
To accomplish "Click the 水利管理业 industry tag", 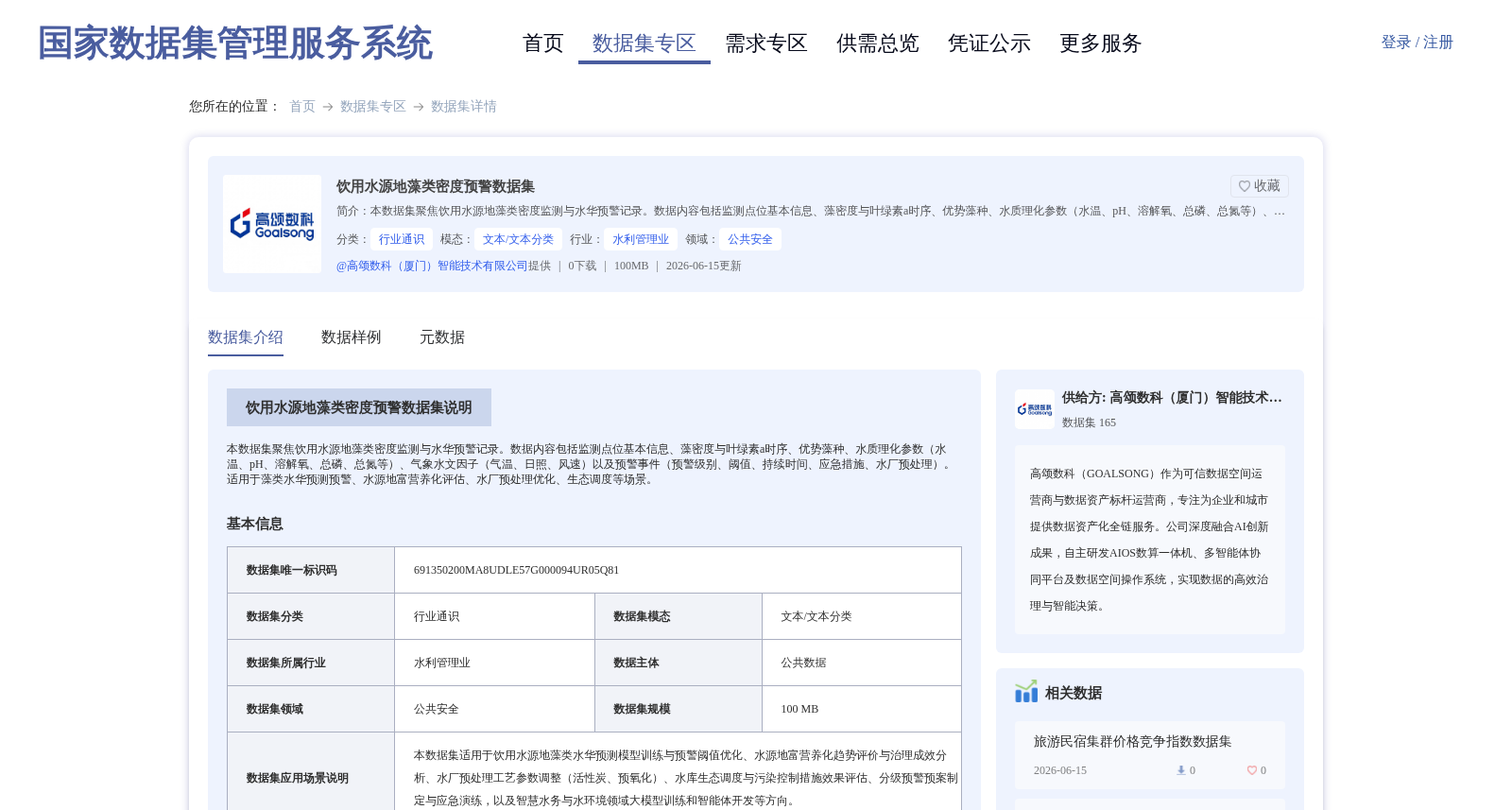I will pos(641,239).
